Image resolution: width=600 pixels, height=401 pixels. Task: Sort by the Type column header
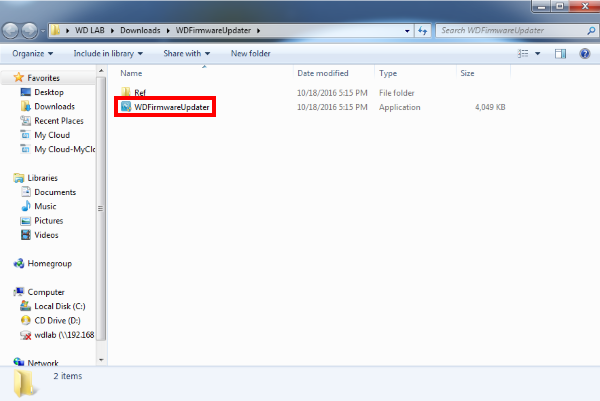pyautogui.click(x=388, y=73)
